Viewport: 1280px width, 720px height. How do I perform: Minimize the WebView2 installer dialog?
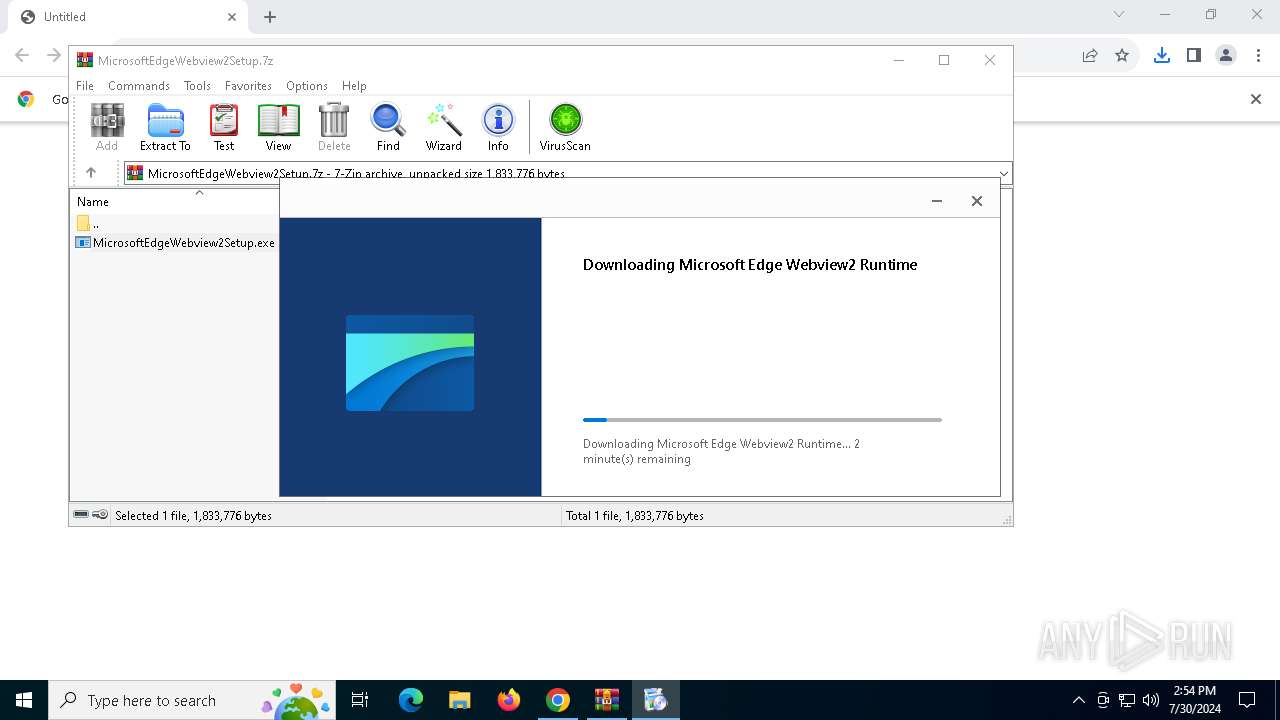click(x=937, y=201)
